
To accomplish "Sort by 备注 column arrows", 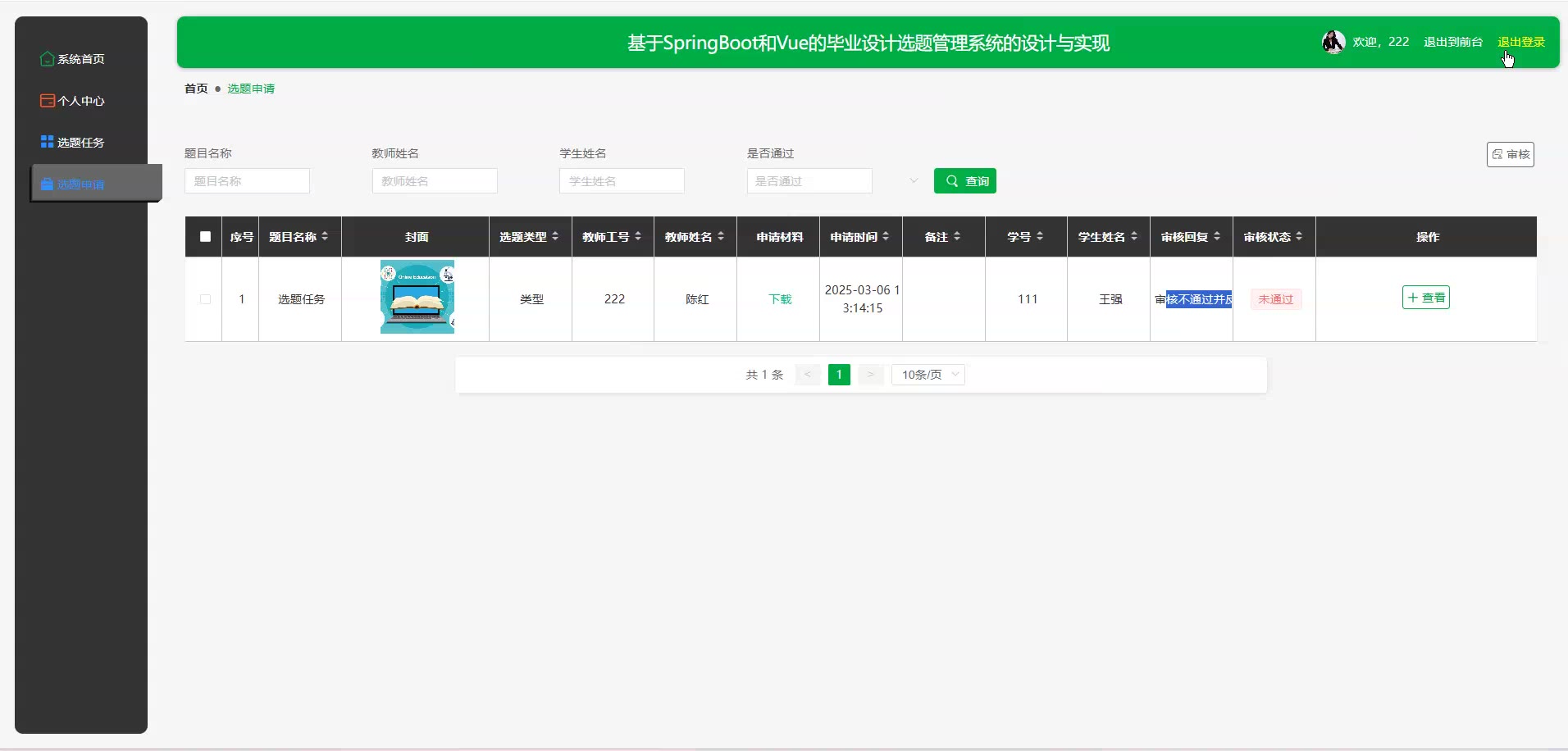I will click(957, 236).
